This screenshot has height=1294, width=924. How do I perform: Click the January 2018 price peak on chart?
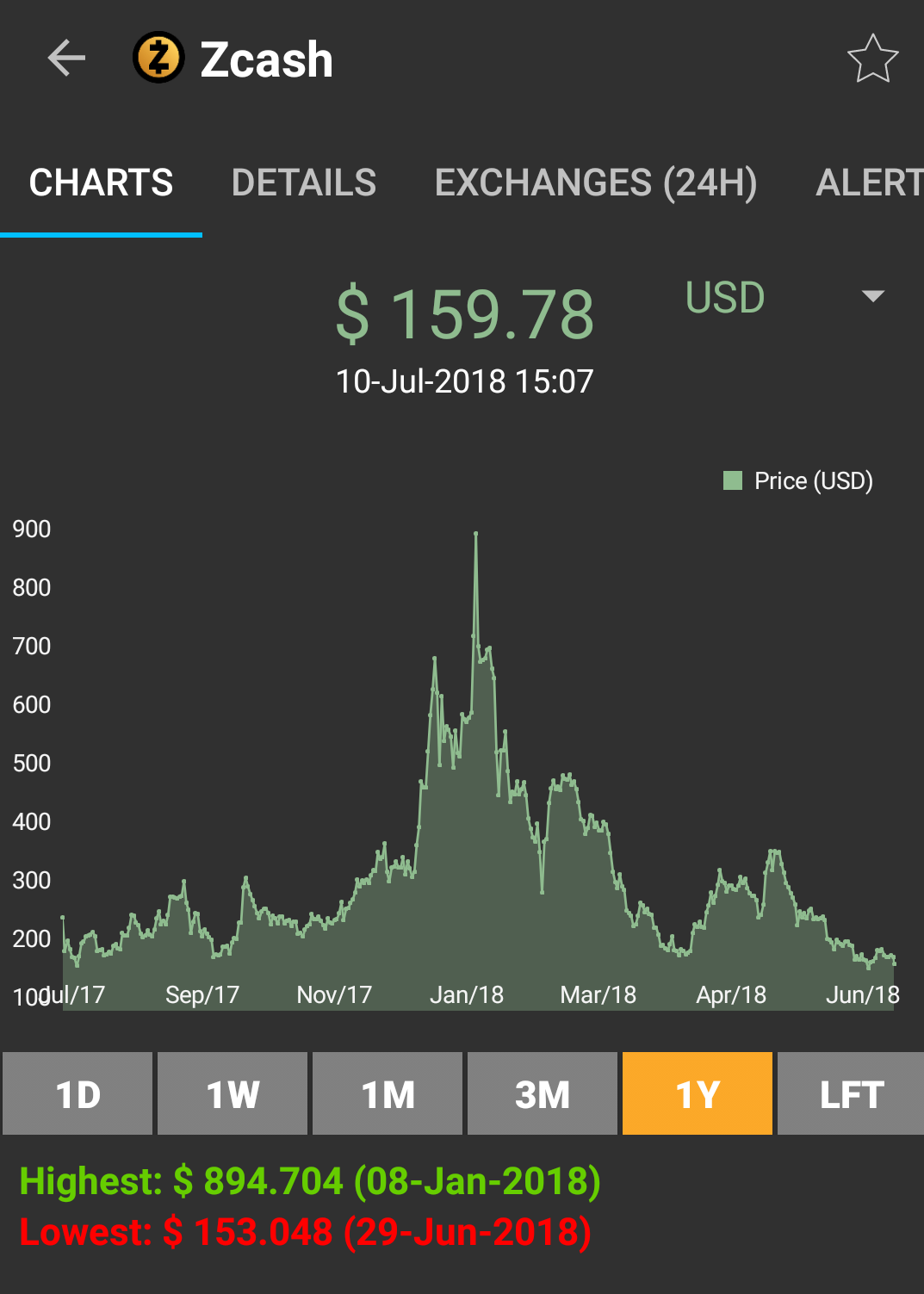pos(475,534)
